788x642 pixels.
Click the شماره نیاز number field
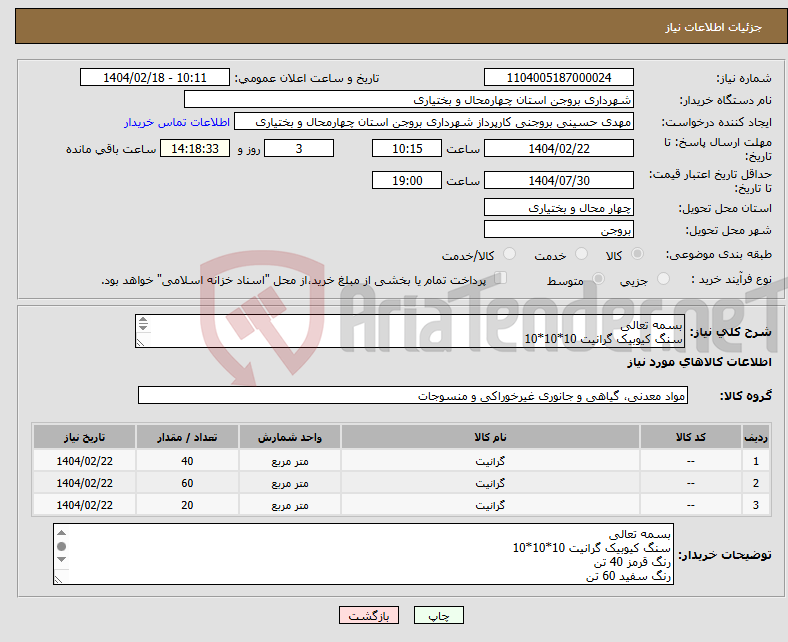pos(558,77)
